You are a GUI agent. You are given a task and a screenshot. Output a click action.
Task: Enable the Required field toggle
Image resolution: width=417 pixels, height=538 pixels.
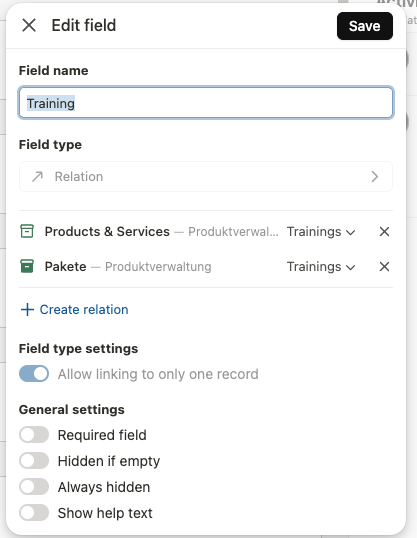pos(34,435)
